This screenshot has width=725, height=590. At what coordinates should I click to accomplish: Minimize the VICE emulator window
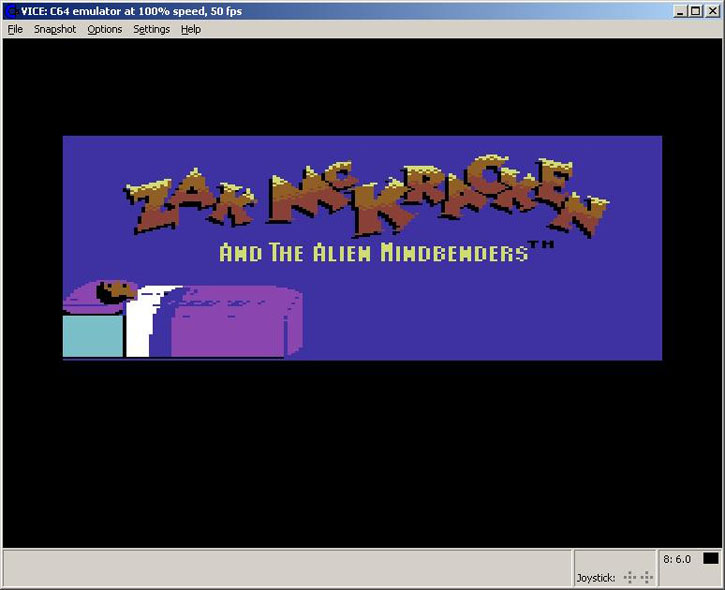680,11
